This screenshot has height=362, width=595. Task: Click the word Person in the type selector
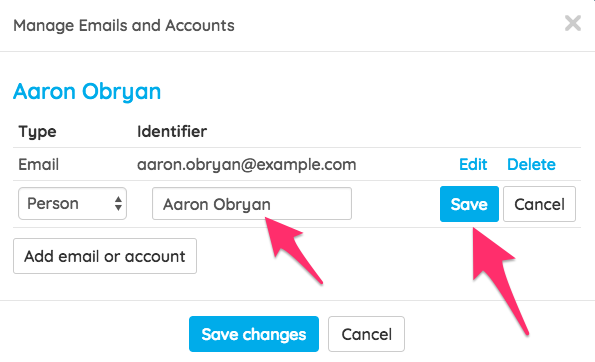pos(53,204)
